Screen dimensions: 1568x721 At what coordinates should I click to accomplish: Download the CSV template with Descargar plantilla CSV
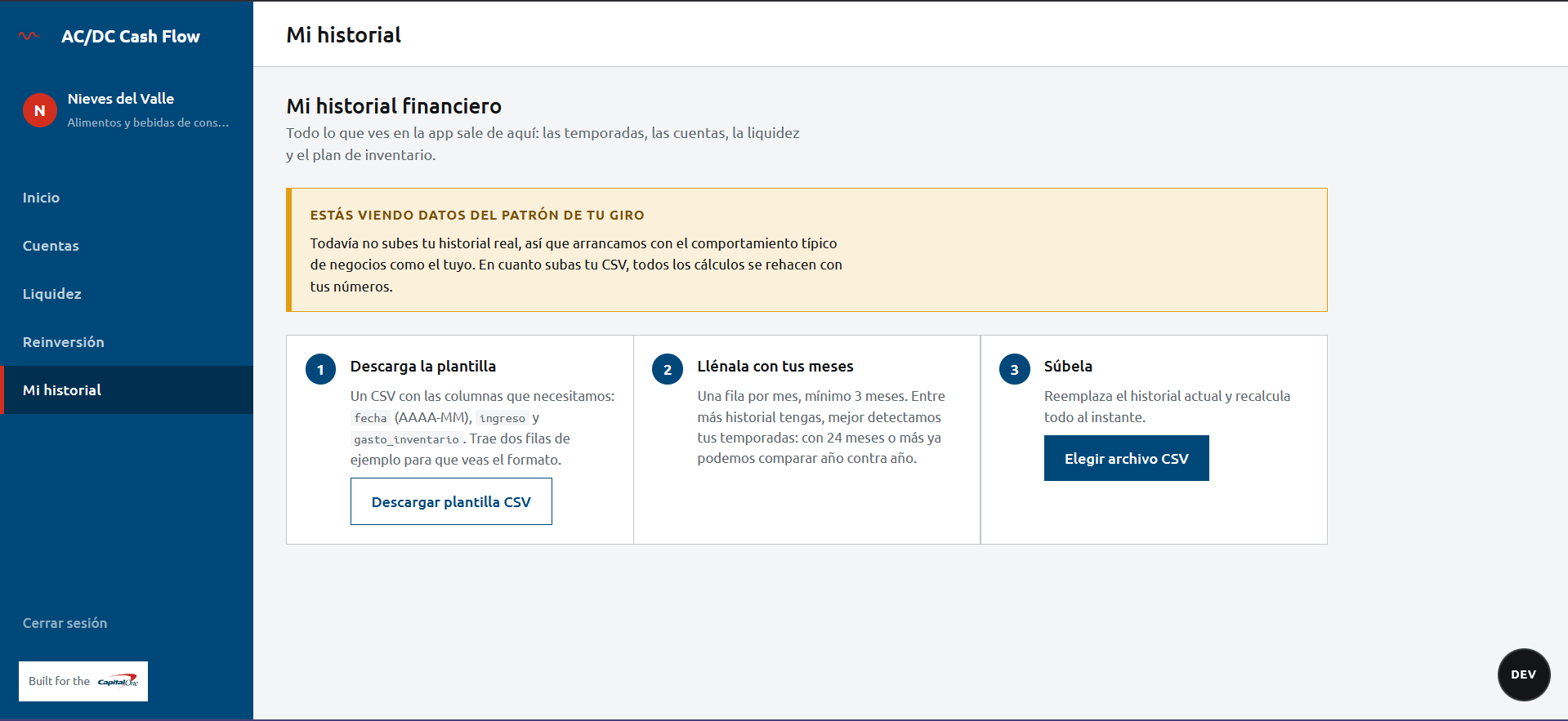pos(451,501)
